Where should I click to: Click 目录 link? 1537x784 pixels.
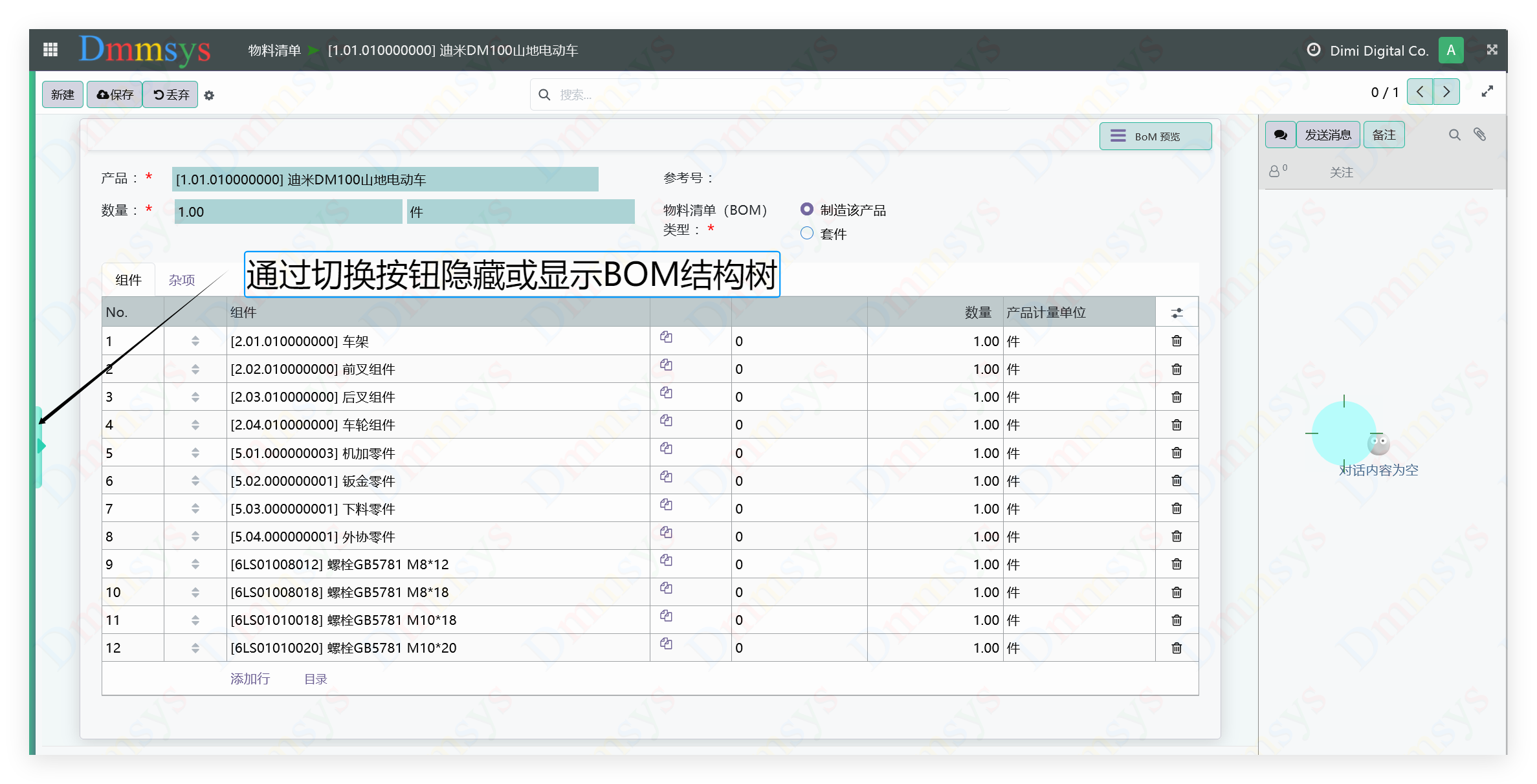316,679
